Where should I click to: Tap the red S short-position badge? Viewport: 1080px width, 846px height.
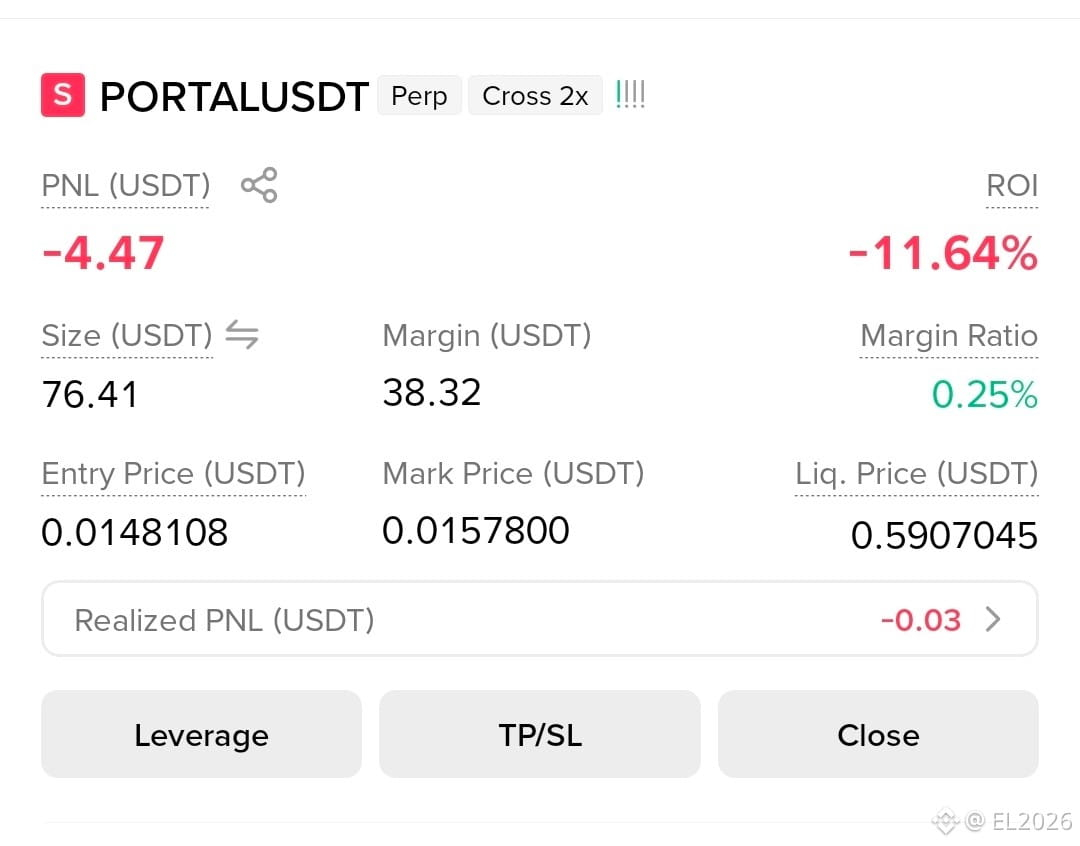click(x=63, y=94)
